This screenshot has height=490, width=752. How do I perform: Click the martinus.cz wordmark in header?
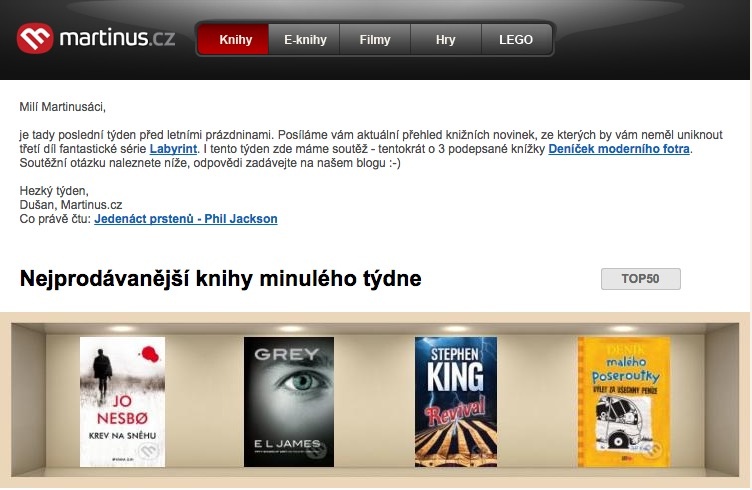(x=117, y=37)
